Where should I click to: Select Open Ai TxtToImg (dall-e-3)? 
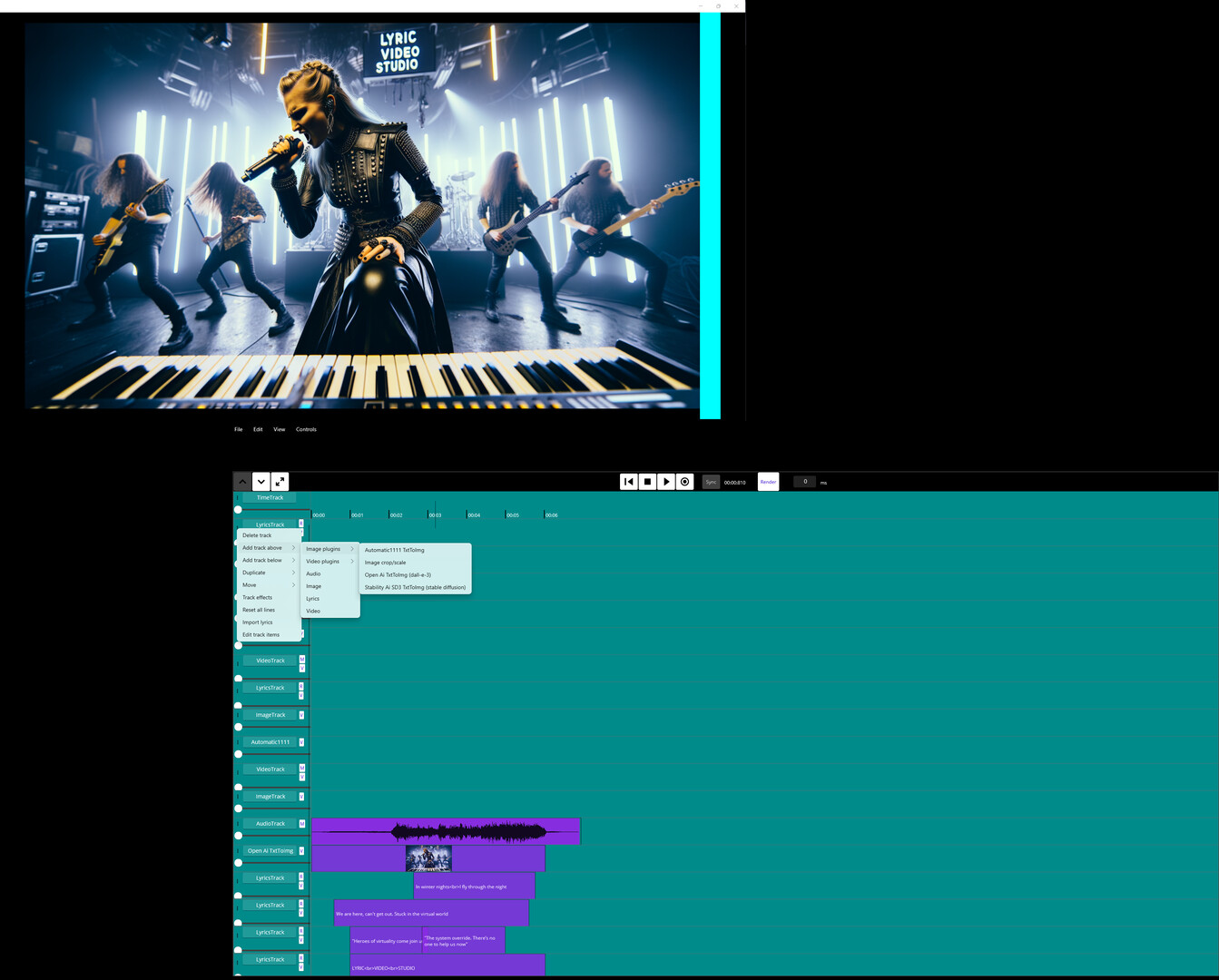416,575
